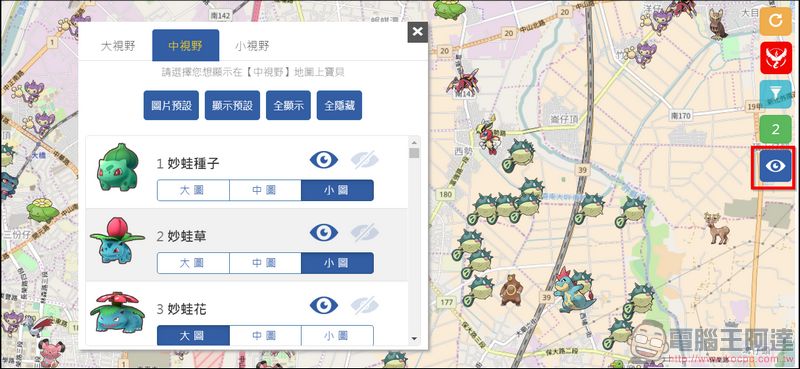800x369 pixels.
Task: Click the 3 妙蛙花 name label
Action: point(181,309)
